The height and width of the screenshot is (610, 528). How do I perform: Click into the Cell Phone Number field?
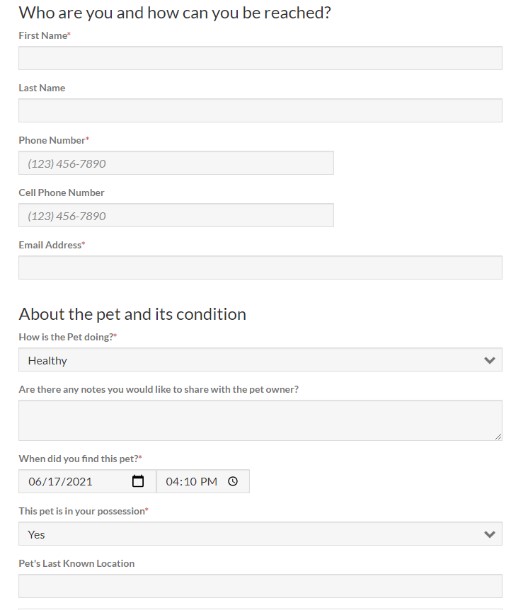point(176,215)
